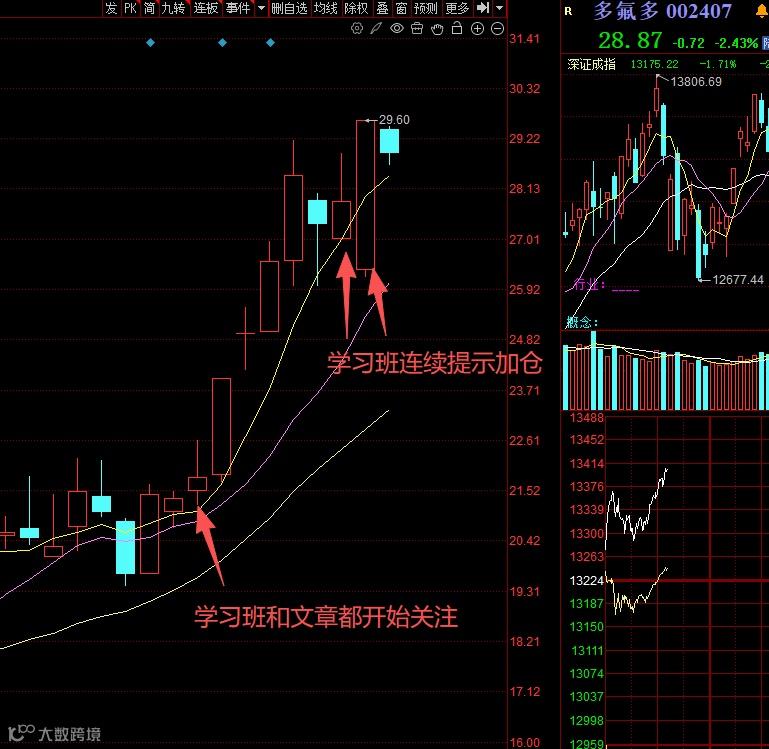Click the latest cyan candlestick on main chart
769x749 pixels.
pos(389,141)
